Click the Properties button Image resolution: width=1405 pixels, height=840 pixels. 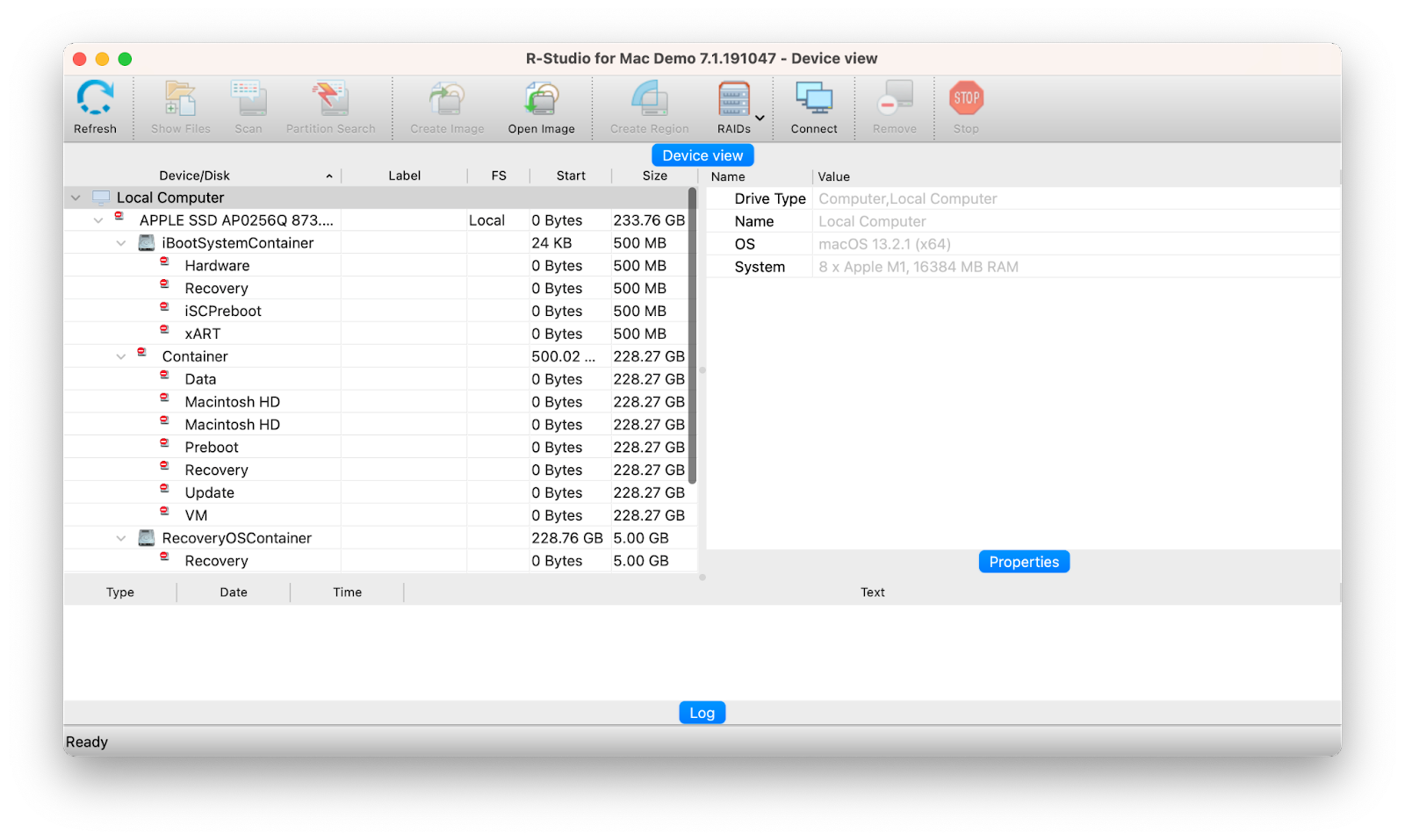pyautogui.click(x=1023, y=561)
